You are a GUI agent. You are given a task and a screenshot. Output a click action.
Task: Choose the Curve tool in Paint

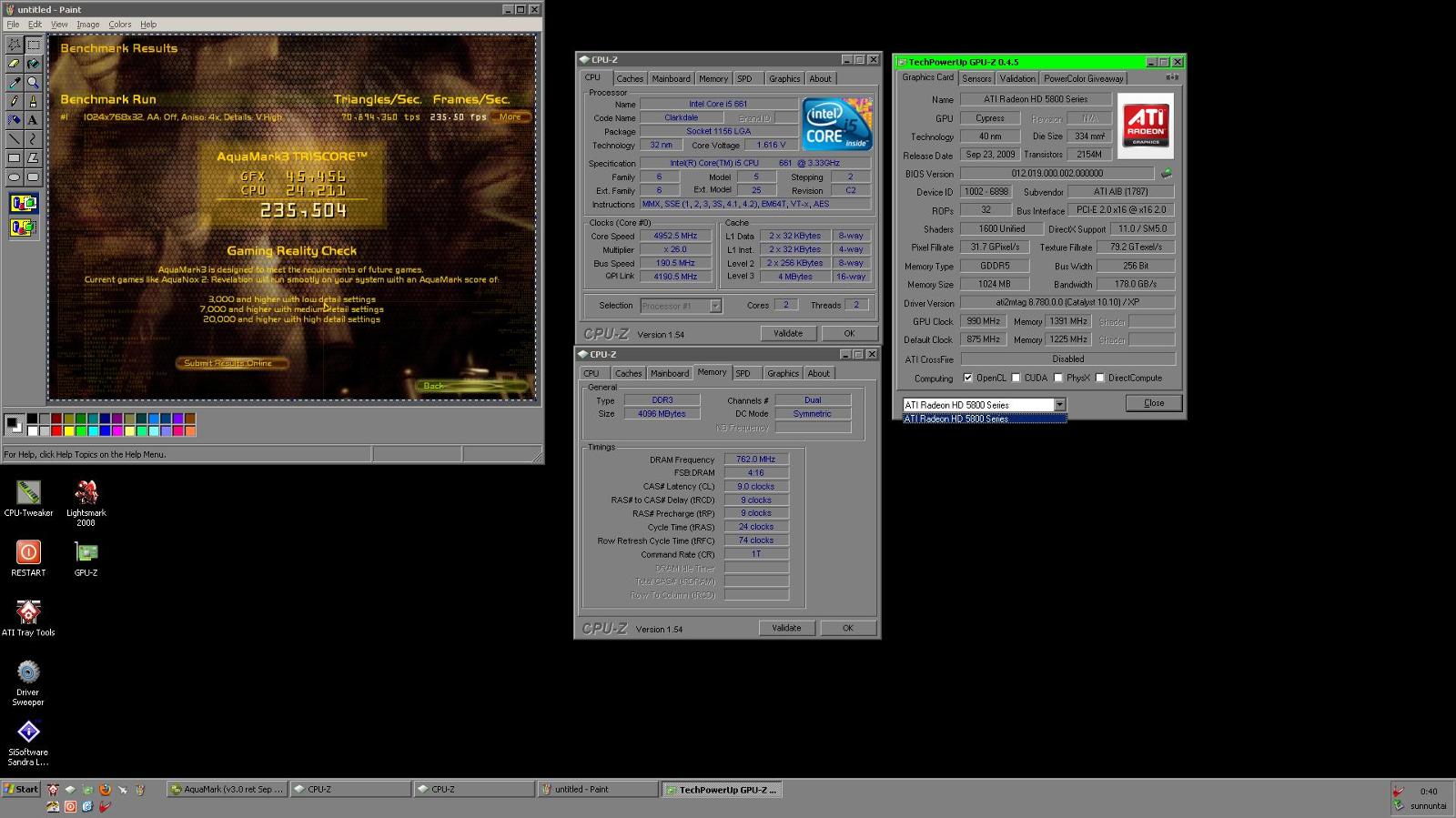(34, 139)
